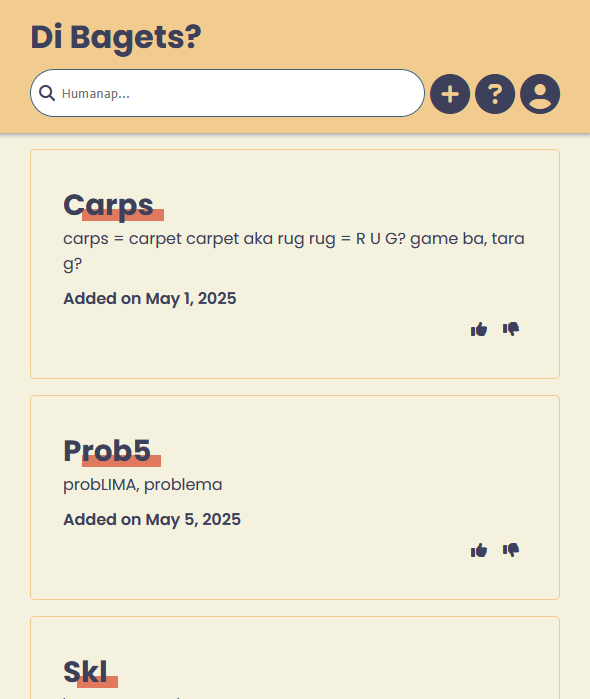Viewport: 590px width, 699px height.
Task: Open the Carps word heading
Action: tap(108, 205)
